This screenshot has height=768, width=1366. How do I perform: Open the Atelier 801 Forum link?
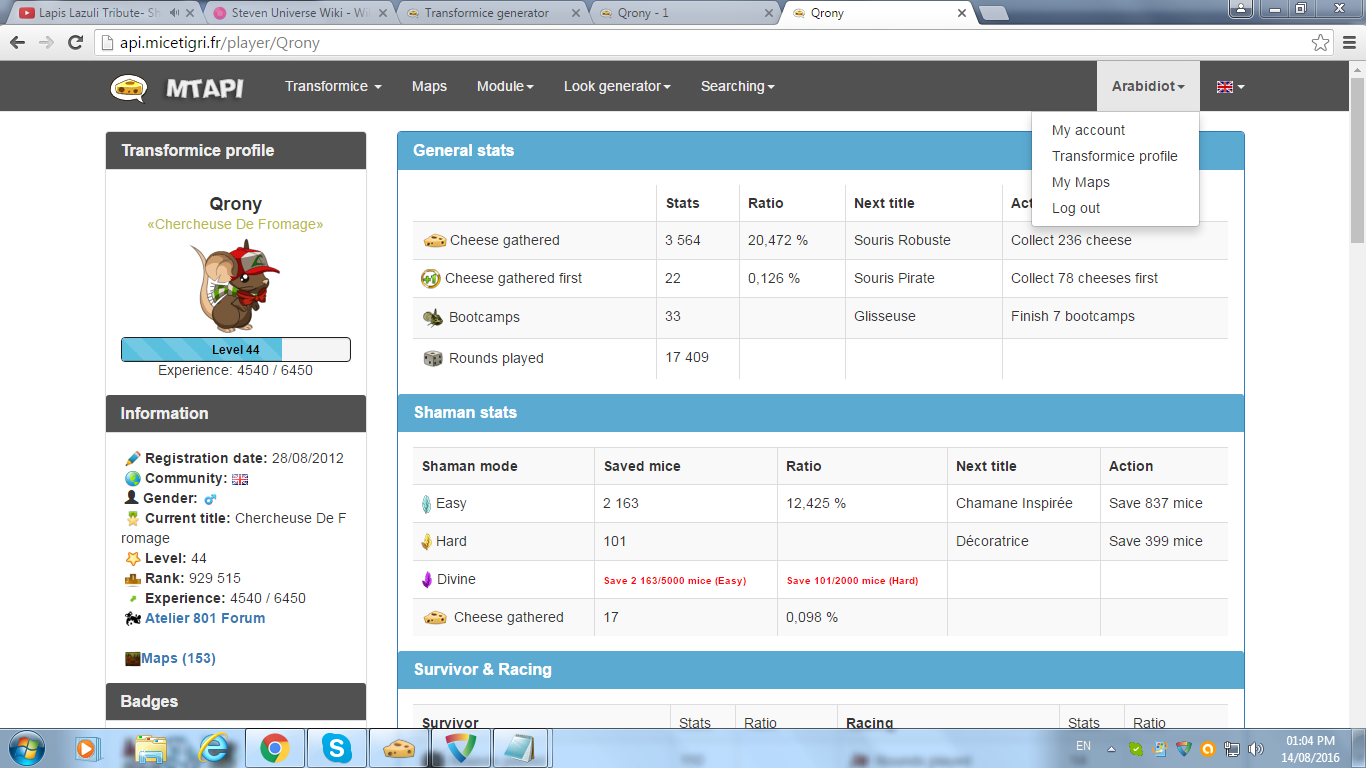point(205,618)
